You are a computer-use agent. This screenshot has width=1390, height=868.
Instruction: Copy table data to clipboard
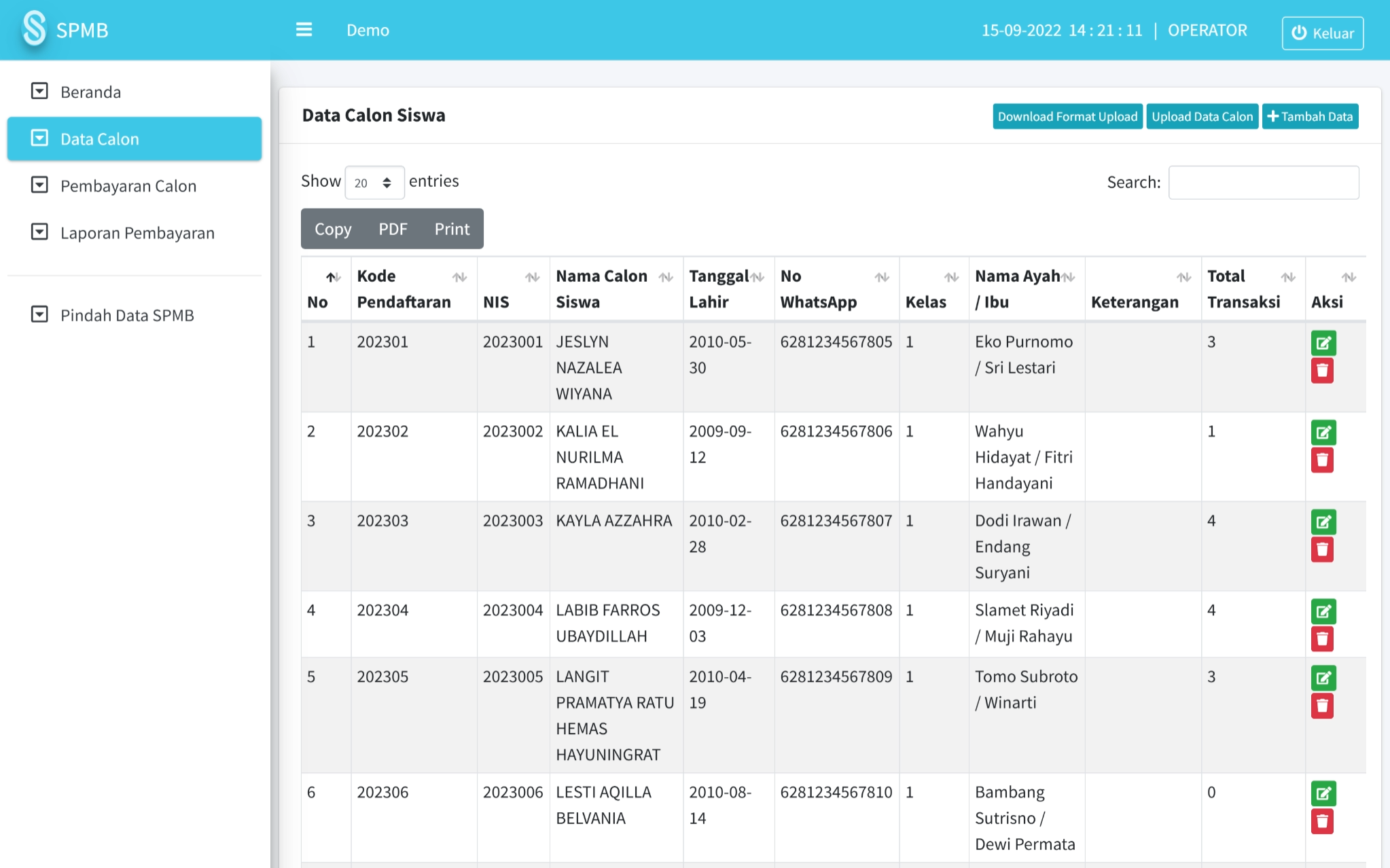(333, 229)
